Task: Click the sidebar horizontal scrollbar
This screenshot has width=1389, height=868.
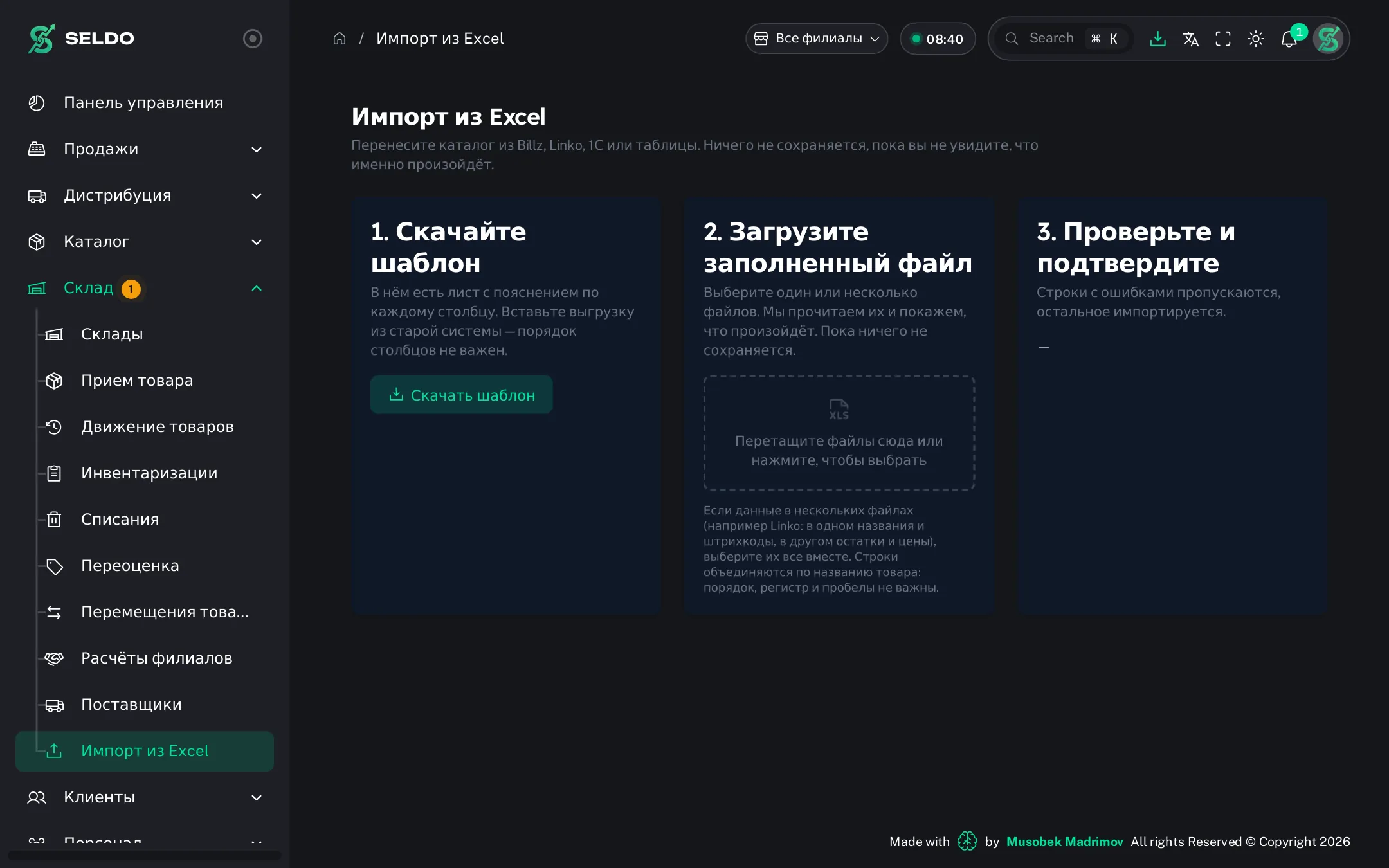Action: 145,855
